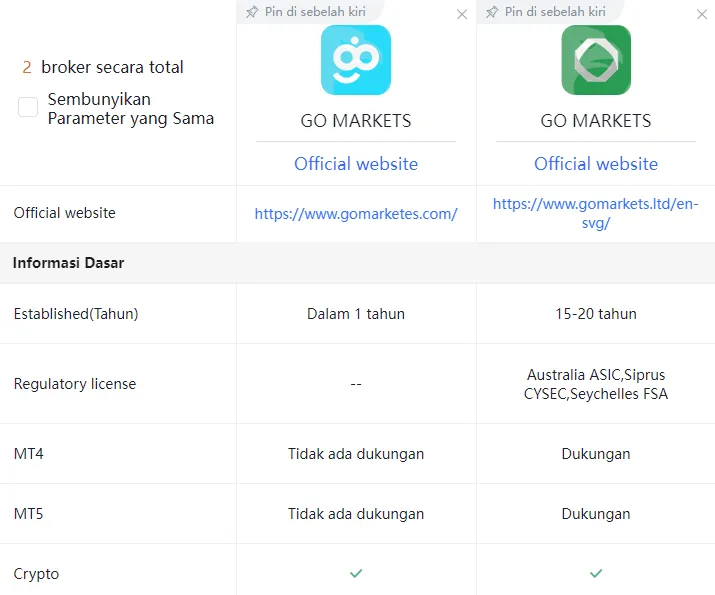Click 'Tidak ada dukungan' in the MT4 row
This screenshot has width=715, height=595.
point(356,454)
